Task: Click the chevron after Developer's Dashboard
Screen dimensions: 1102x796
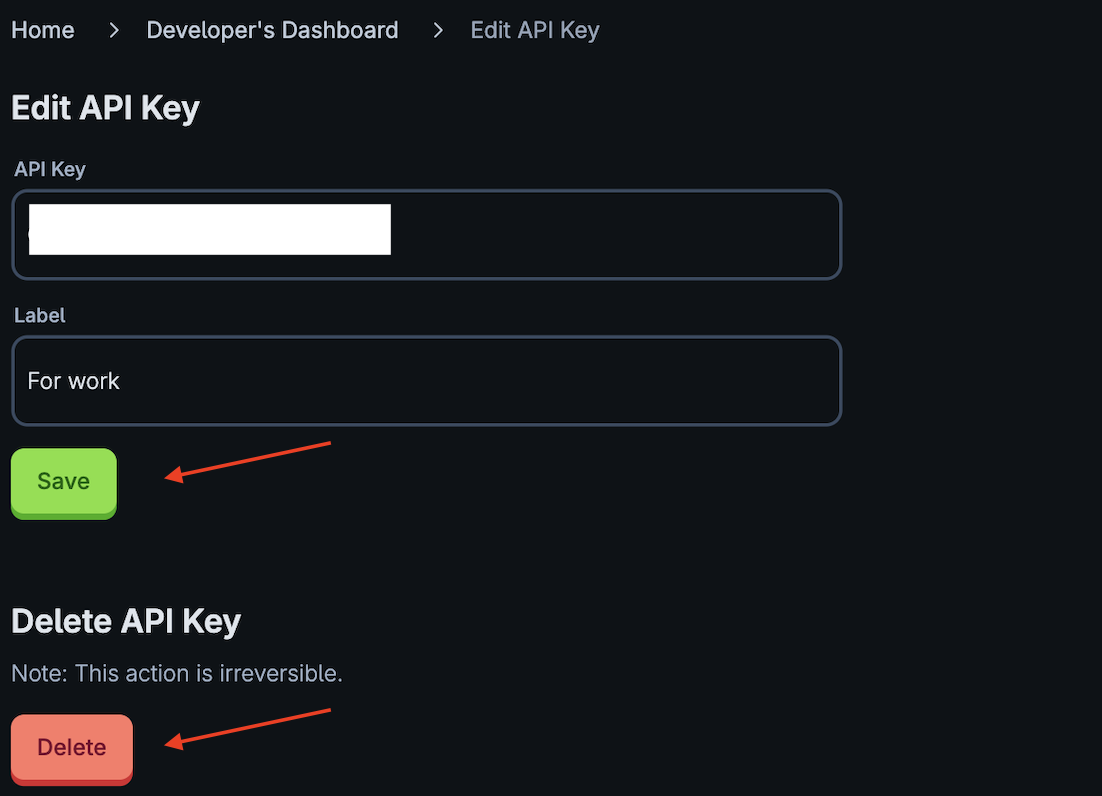Action: [x=437, y=30]
